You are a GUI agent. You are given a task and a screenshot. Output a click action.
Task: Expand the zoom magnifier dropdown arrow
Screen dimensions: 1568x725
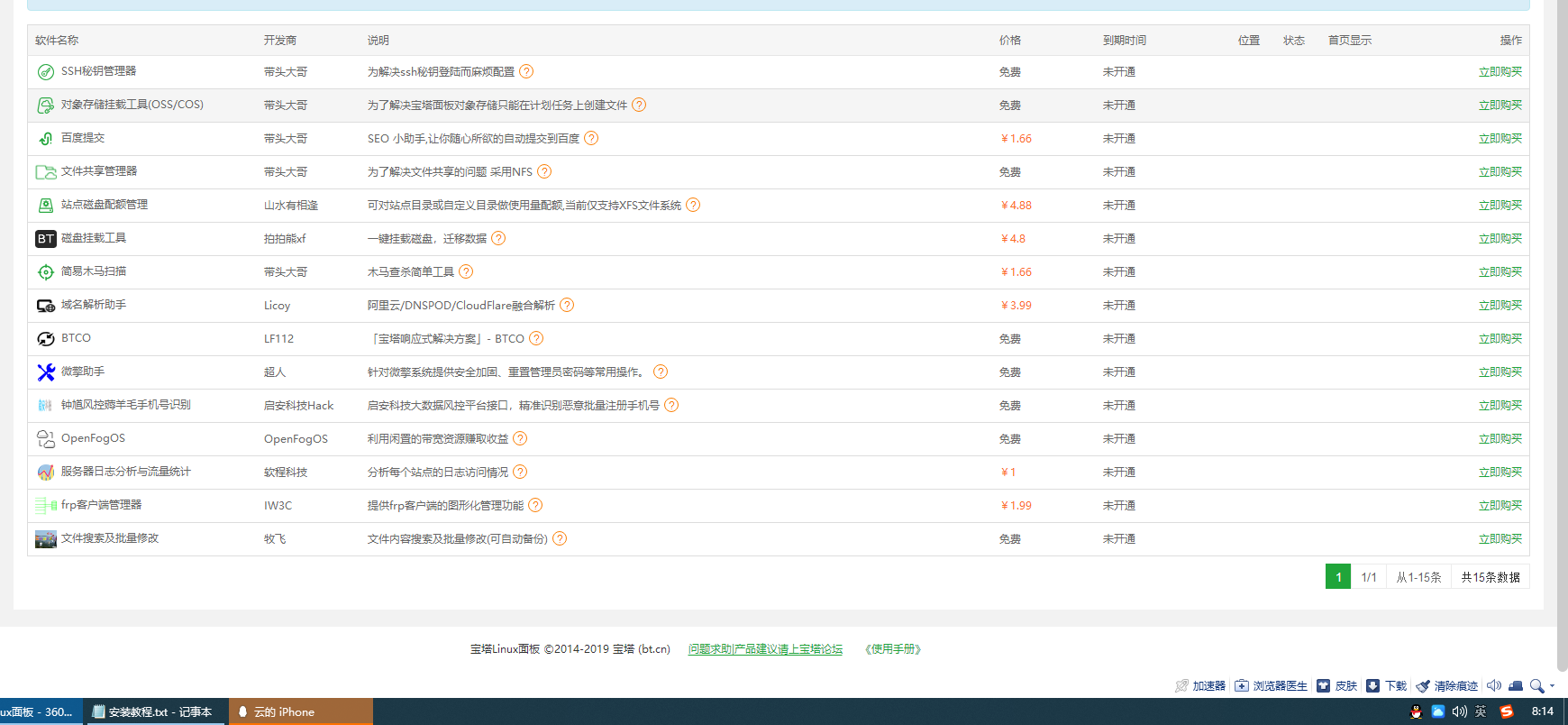pyautogui.click(x=1552, y=686)
